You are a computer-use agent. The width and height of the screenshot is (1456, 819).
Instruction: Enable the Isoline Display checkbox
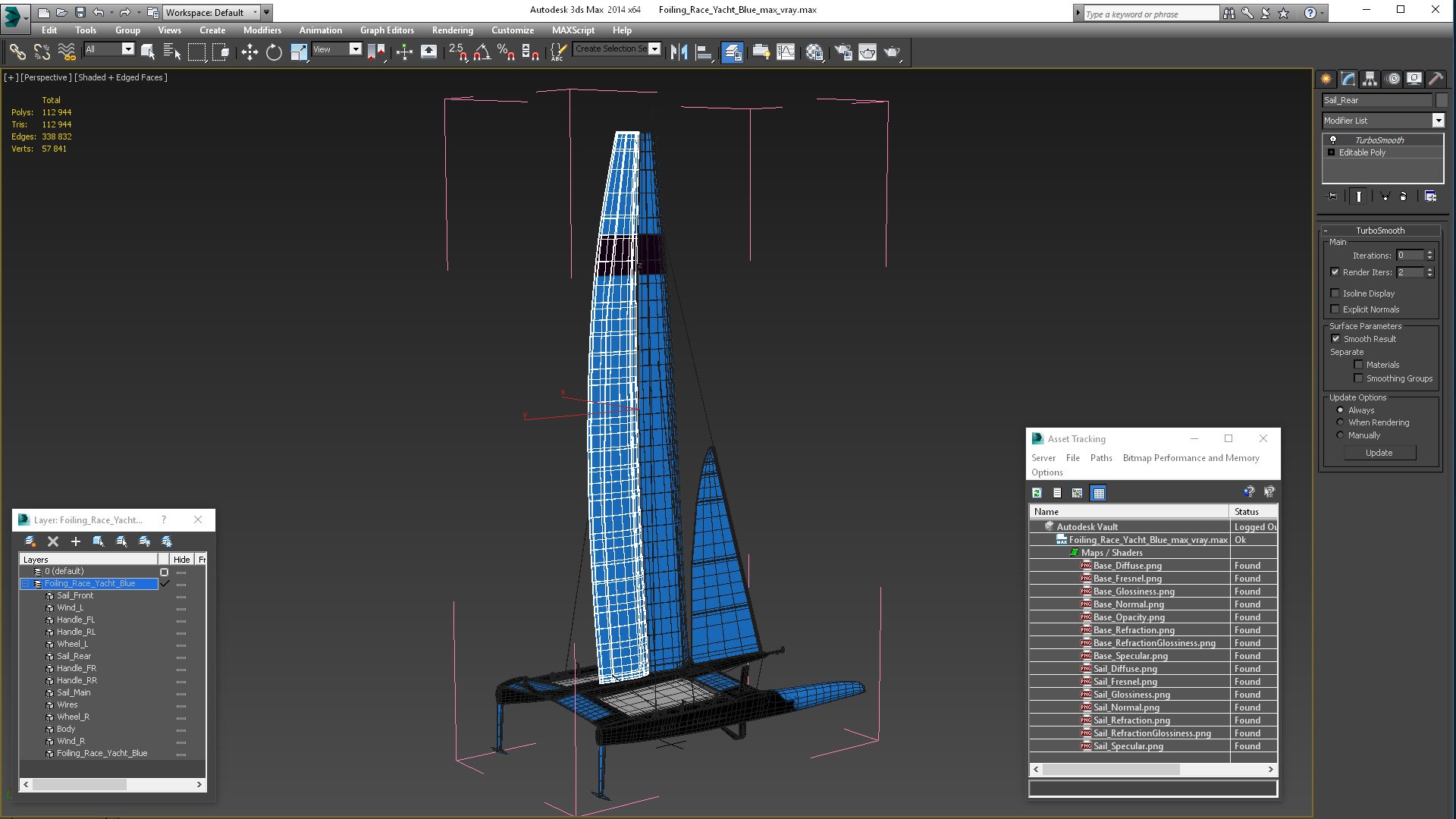tap(1335, 293)
